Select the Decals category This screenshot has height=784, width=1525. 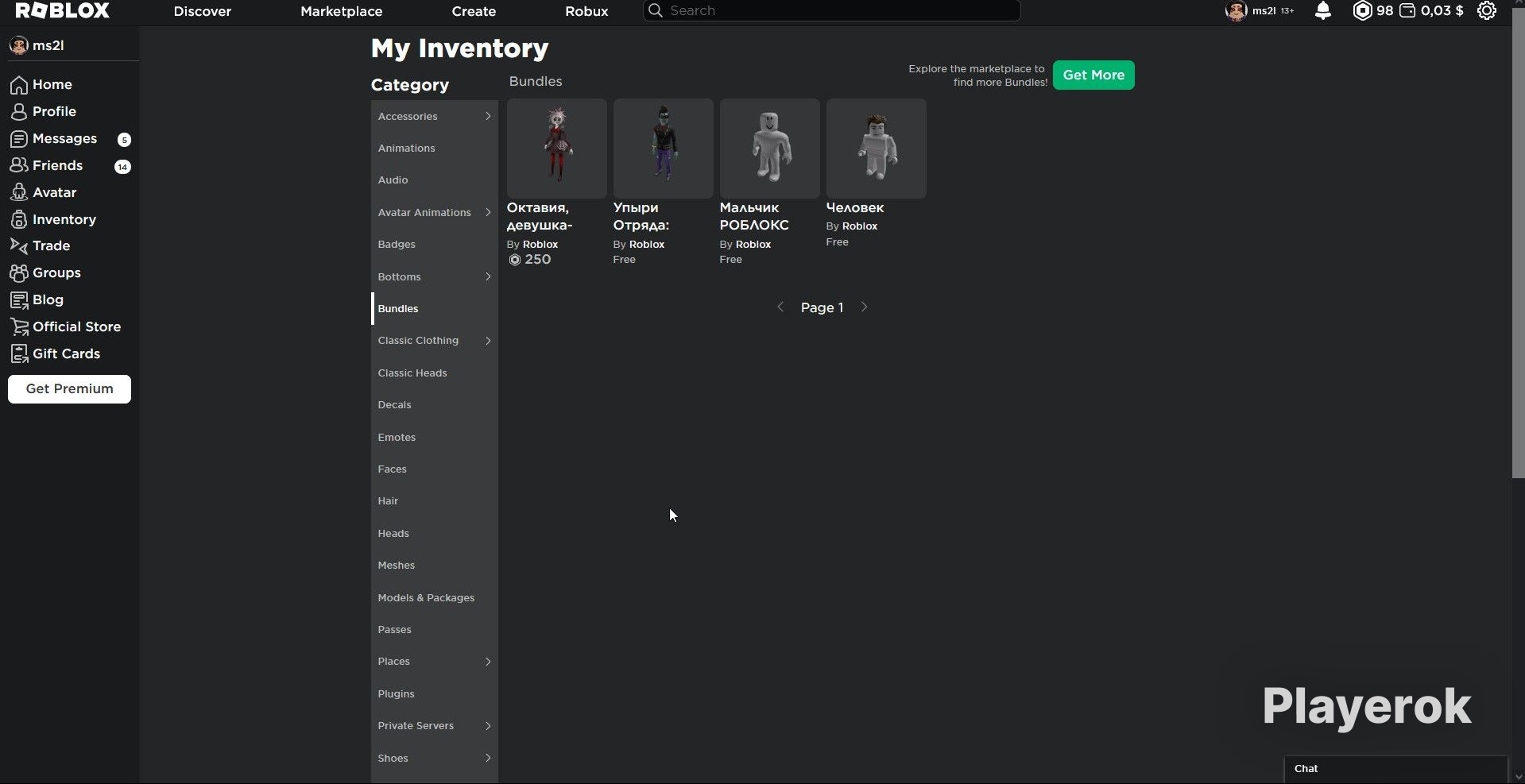click(x=435, y=405)
